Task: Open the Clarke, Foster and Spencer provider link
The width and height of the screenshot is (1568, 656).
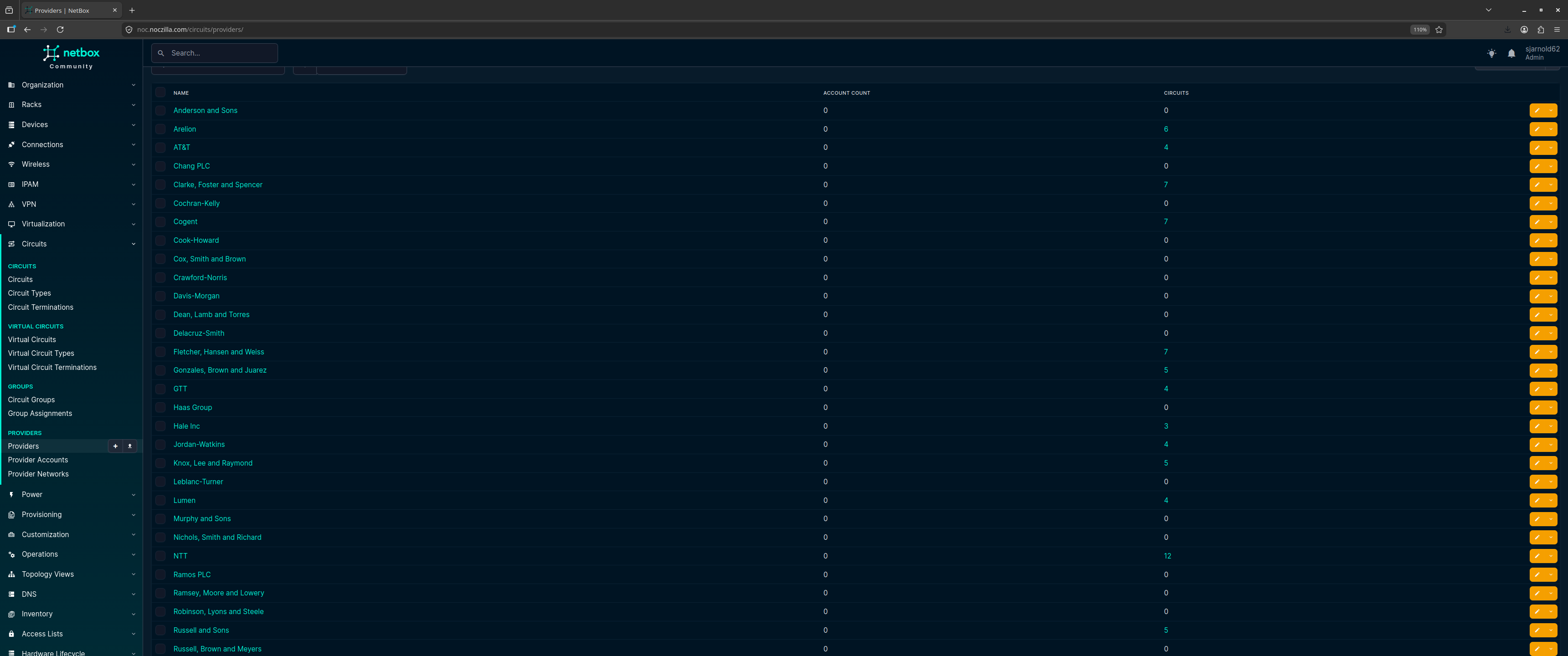Action: pos(218,185)
